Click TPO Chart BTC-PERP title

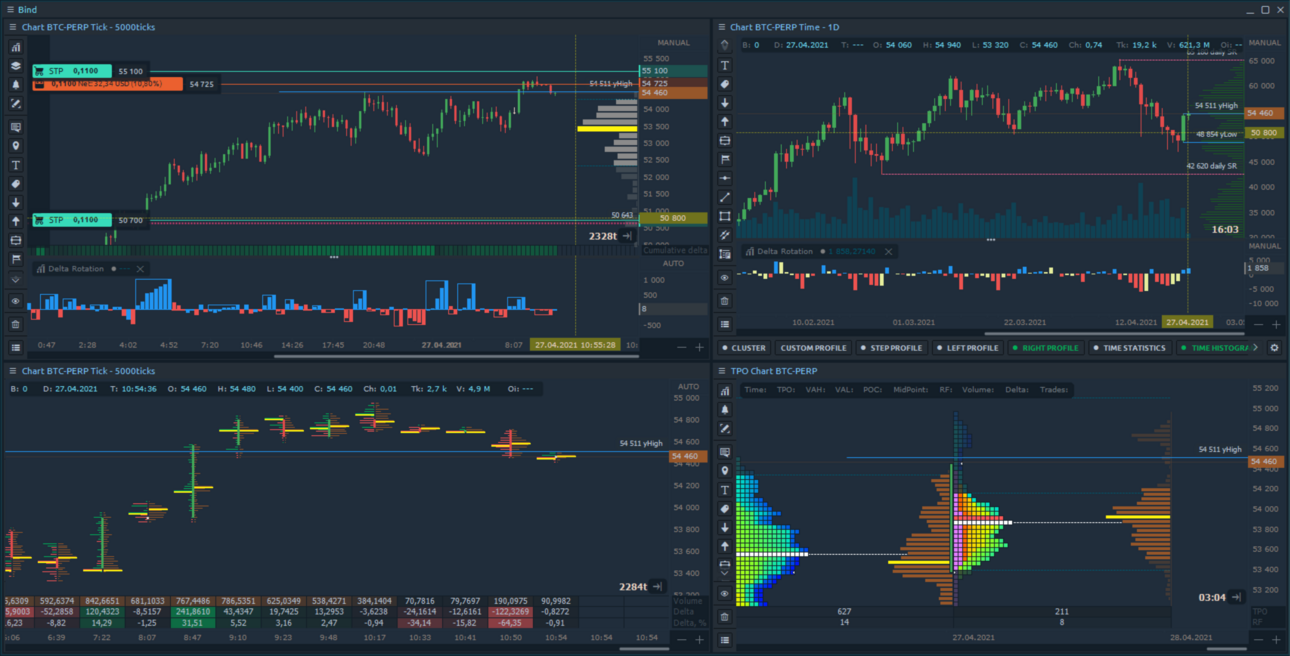pos(775,371)
